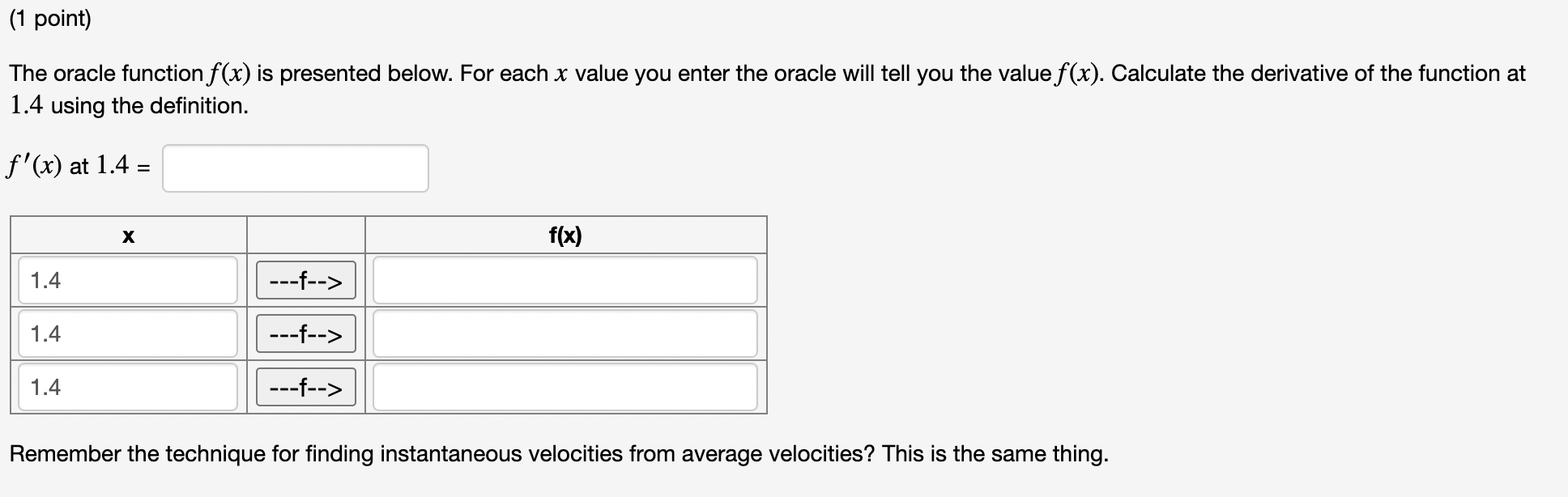The width and height of the screenshot is (1568, 497).
Task: Click the second f(x) output field
Action: [x=565, y=334]
